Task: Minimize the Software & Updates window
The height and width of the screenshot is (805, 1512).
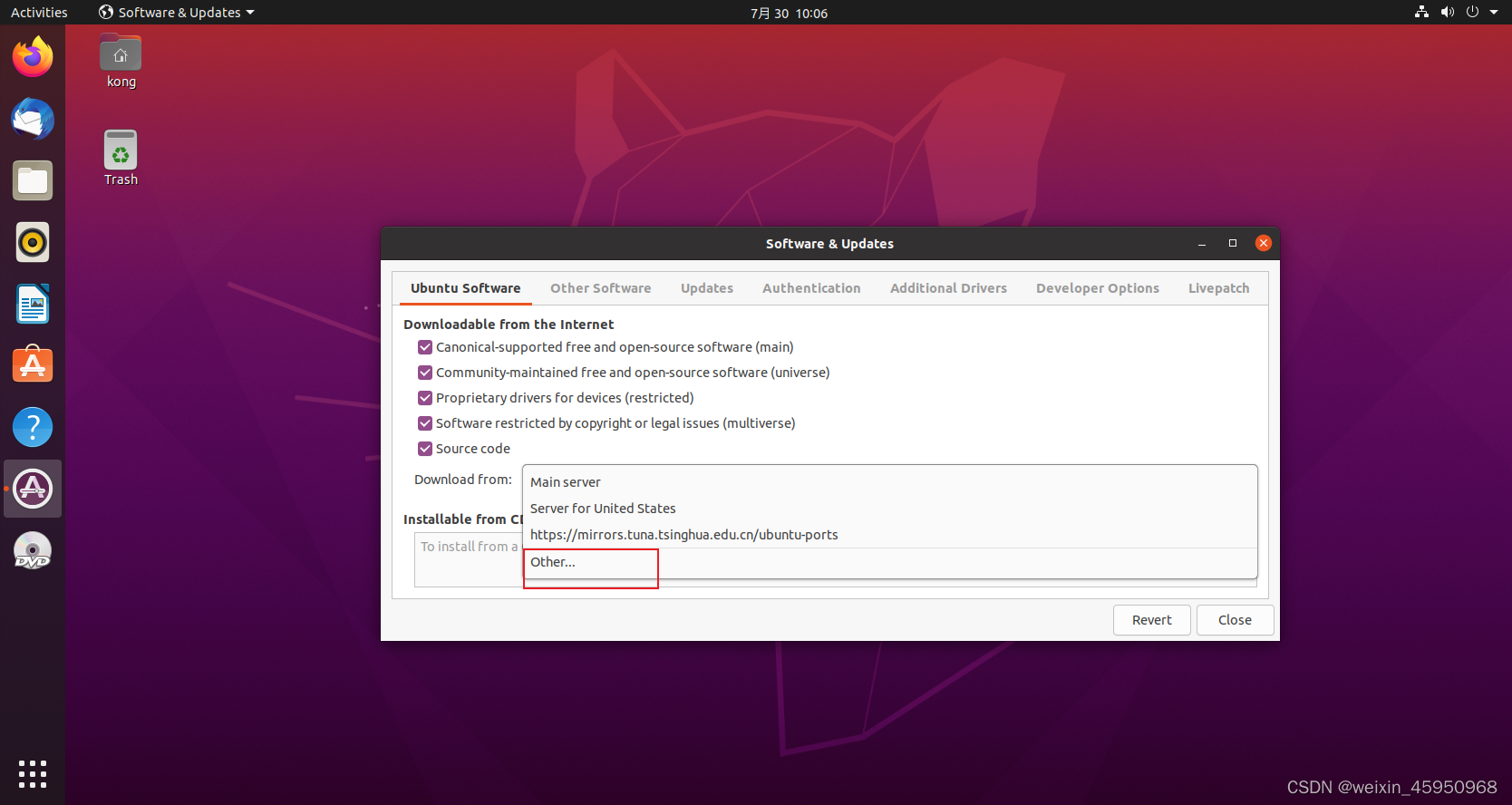Action: click(1202, 244)
